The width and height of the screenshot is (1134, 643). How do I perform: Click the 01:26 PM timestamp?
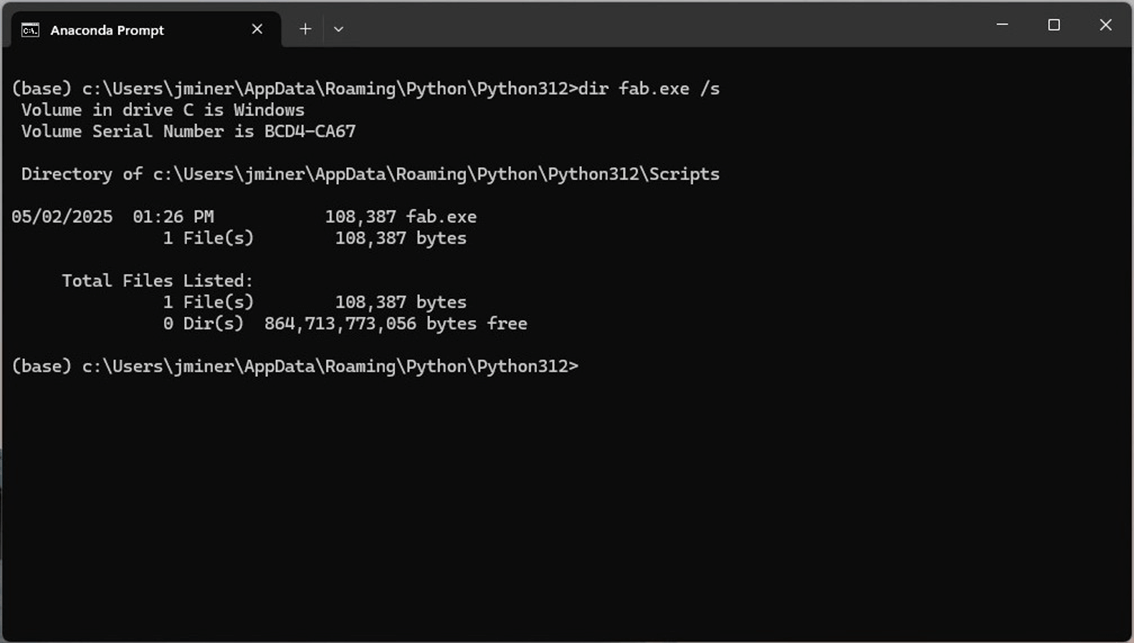click(173, 216)
